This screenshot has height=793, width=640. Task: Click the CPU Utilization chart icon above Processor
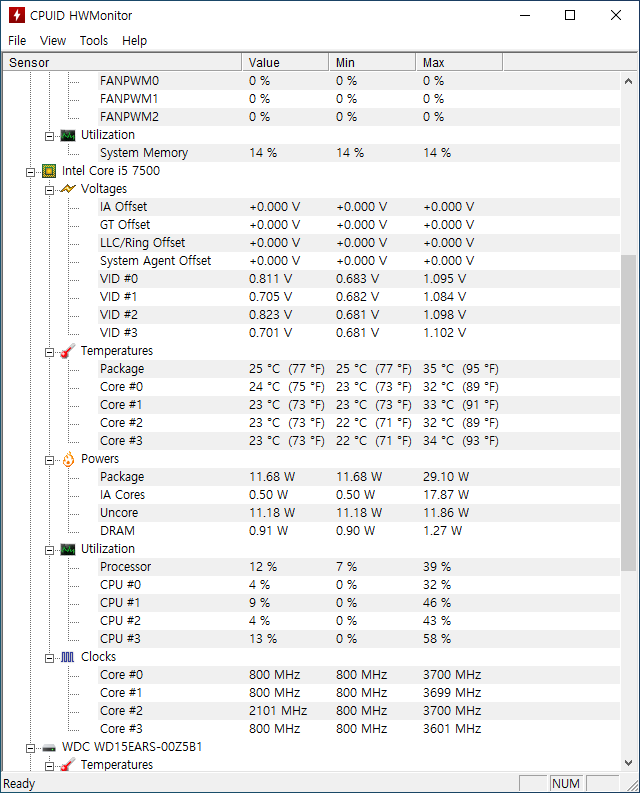click(68, 549)
